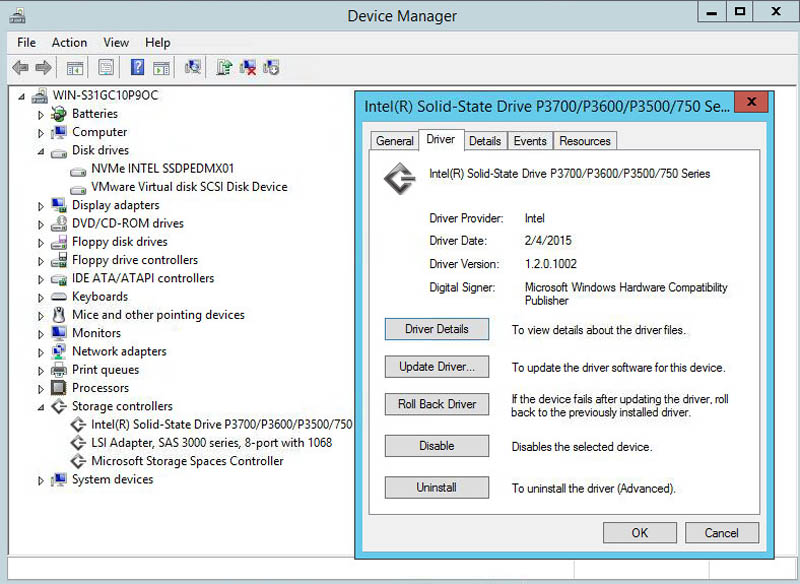The image size is (800, 584).
Task: Expand the Network adapters node
Action: pyautogui.click(x=41, y=352)
